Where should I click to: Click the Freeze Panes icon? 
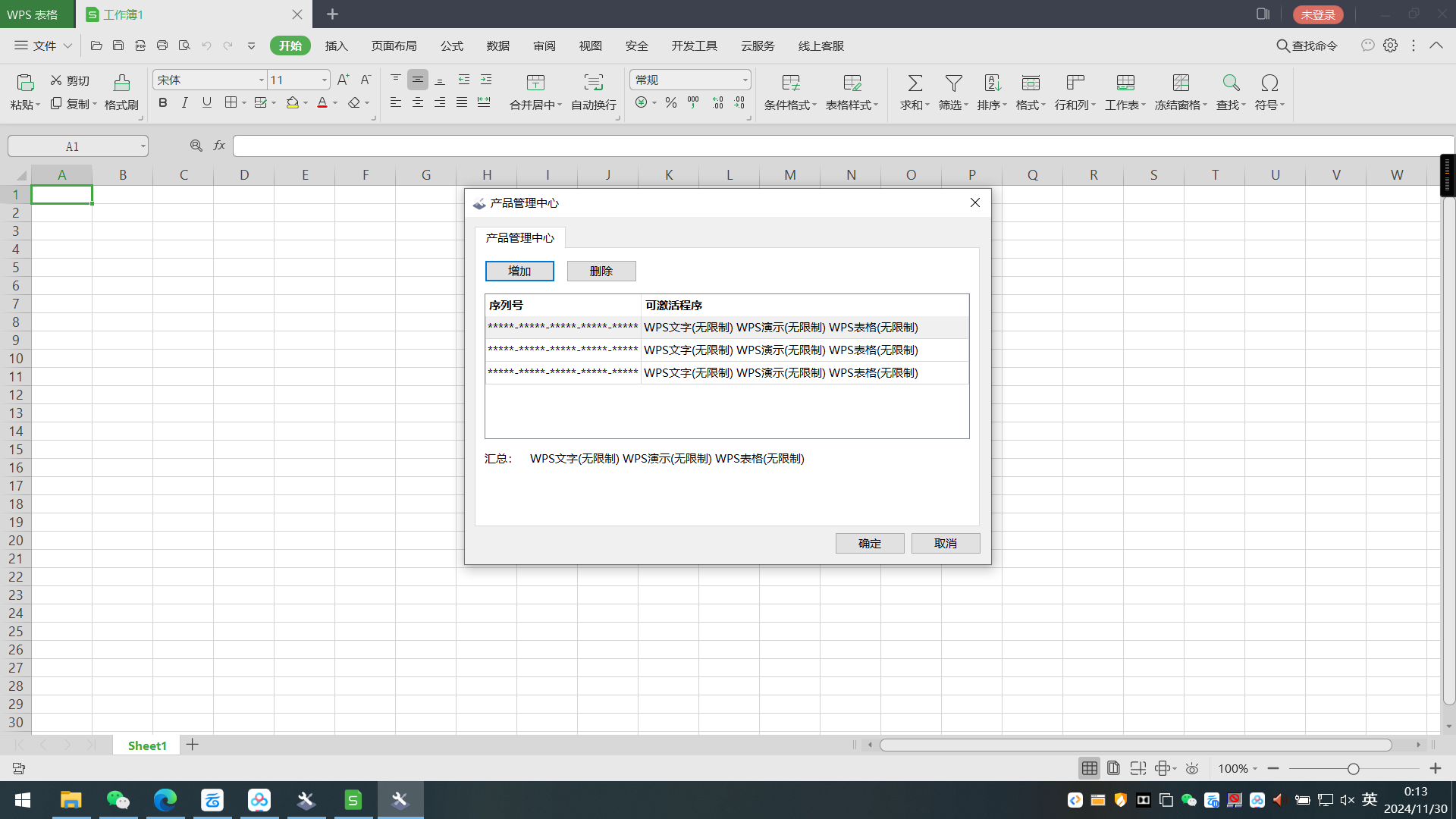point(1181,83)
